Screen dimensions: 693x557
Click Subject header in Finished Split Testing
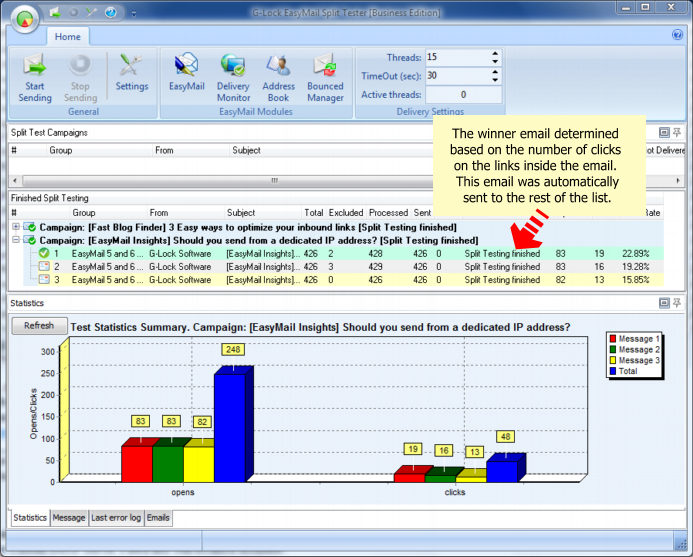[241, 213]
